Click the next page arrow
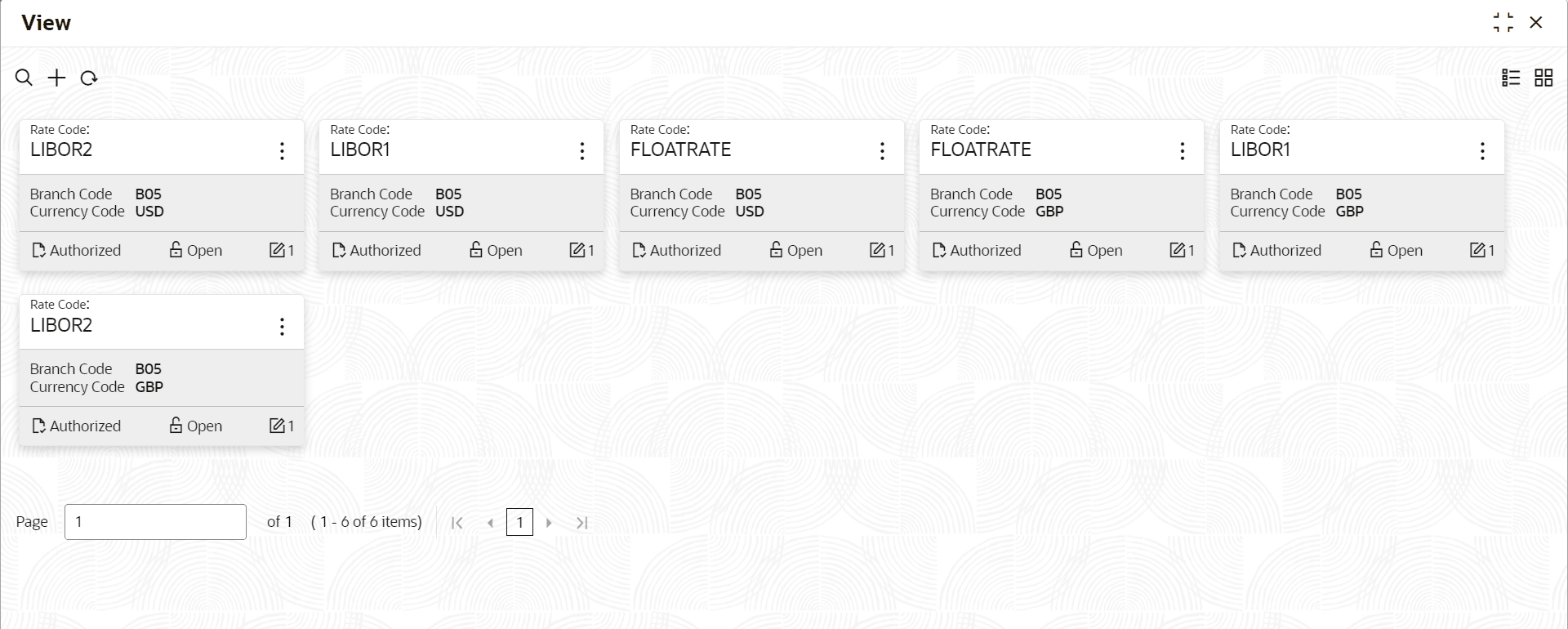The width and height of the screenshot is (1568, 629). (549, 522)
